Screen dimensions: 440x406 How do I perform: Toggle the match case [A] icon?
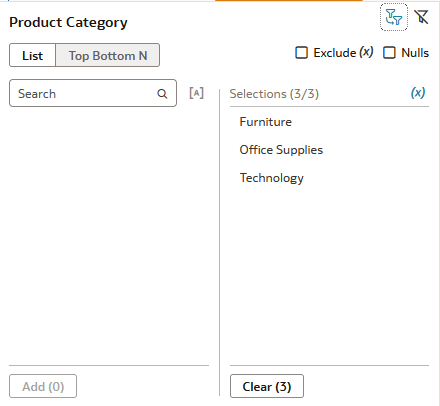(196, 93)
